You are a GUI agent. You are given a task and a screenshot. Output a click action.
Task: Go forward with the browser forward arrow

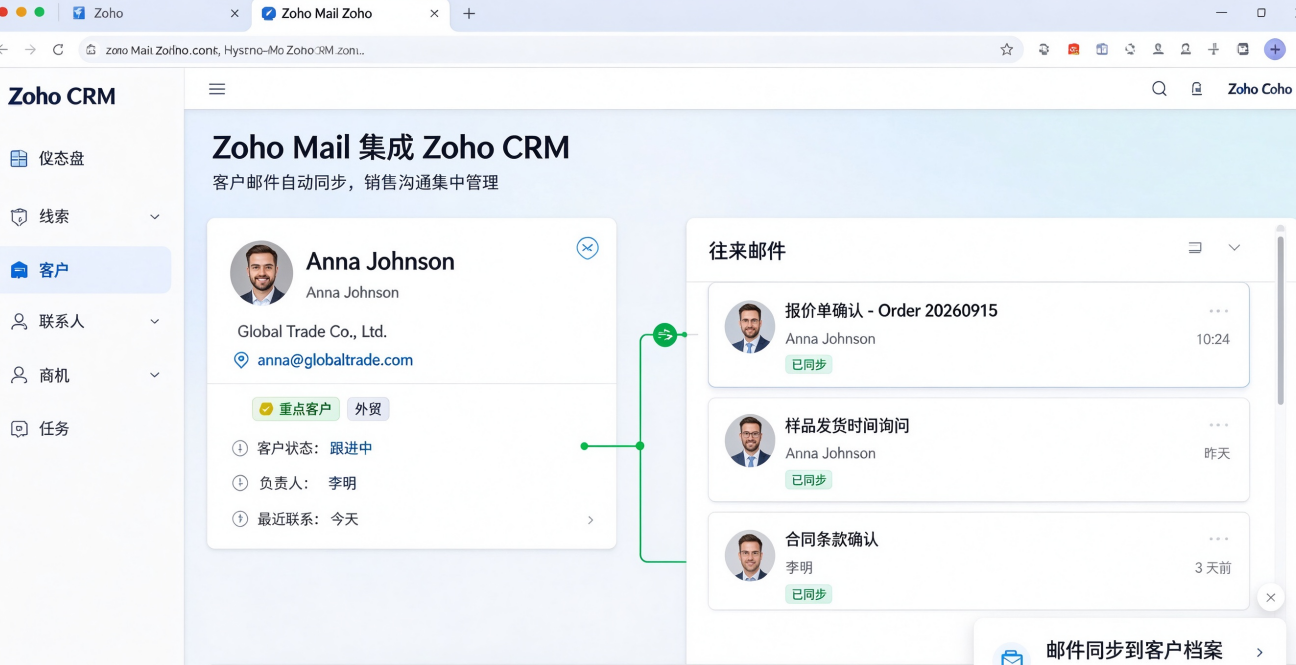[x=30, y=49]
